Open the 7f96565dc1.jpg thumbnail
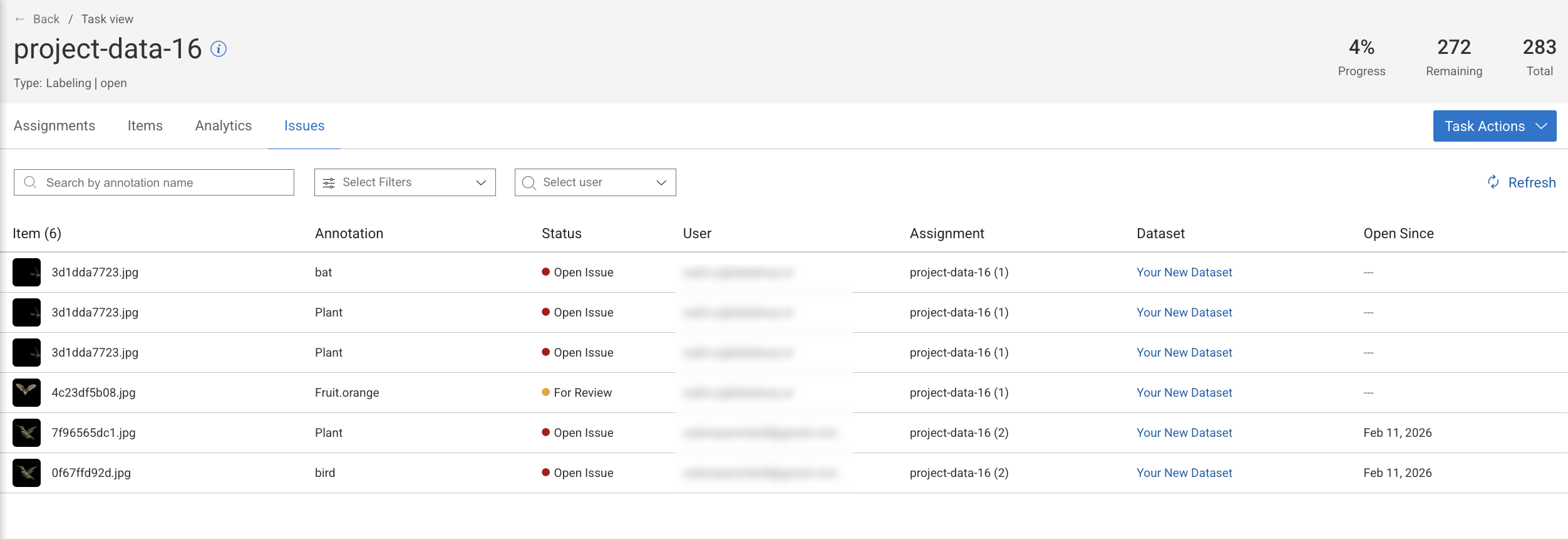Viewport: 1568px width, 539px height. 27,433
